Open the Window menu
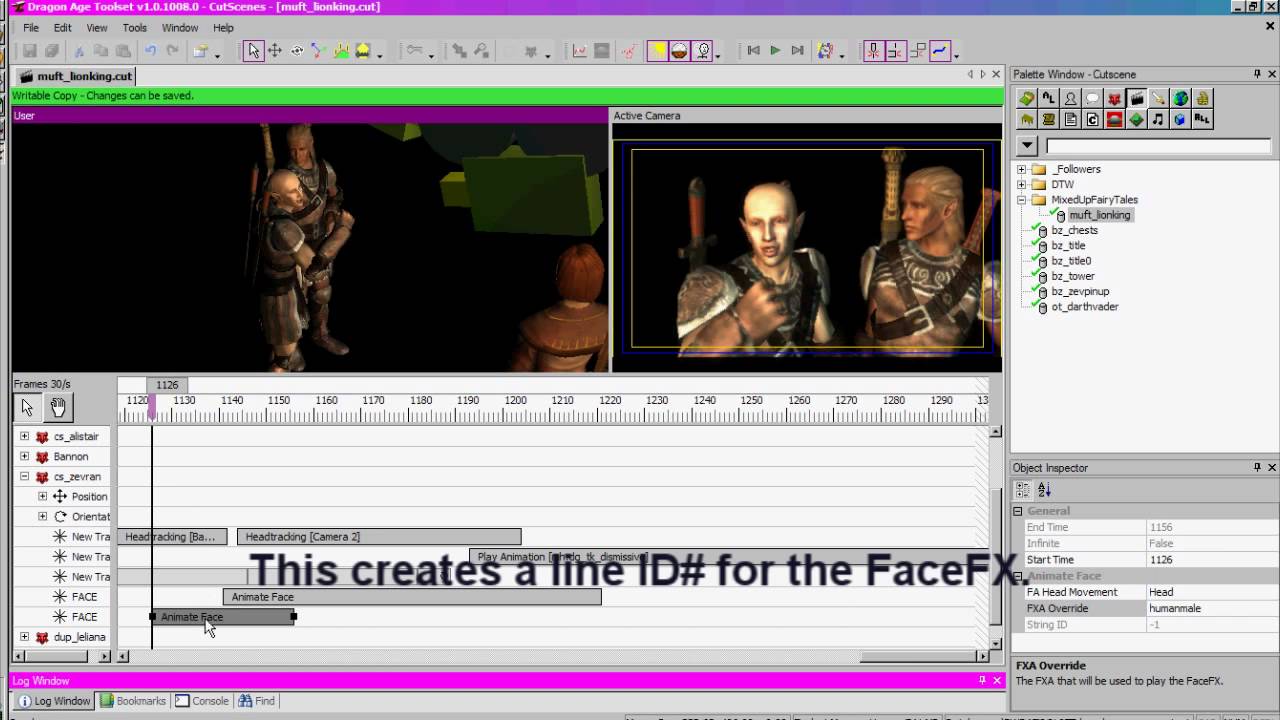 pyautogui.click(x=180, y=28)
